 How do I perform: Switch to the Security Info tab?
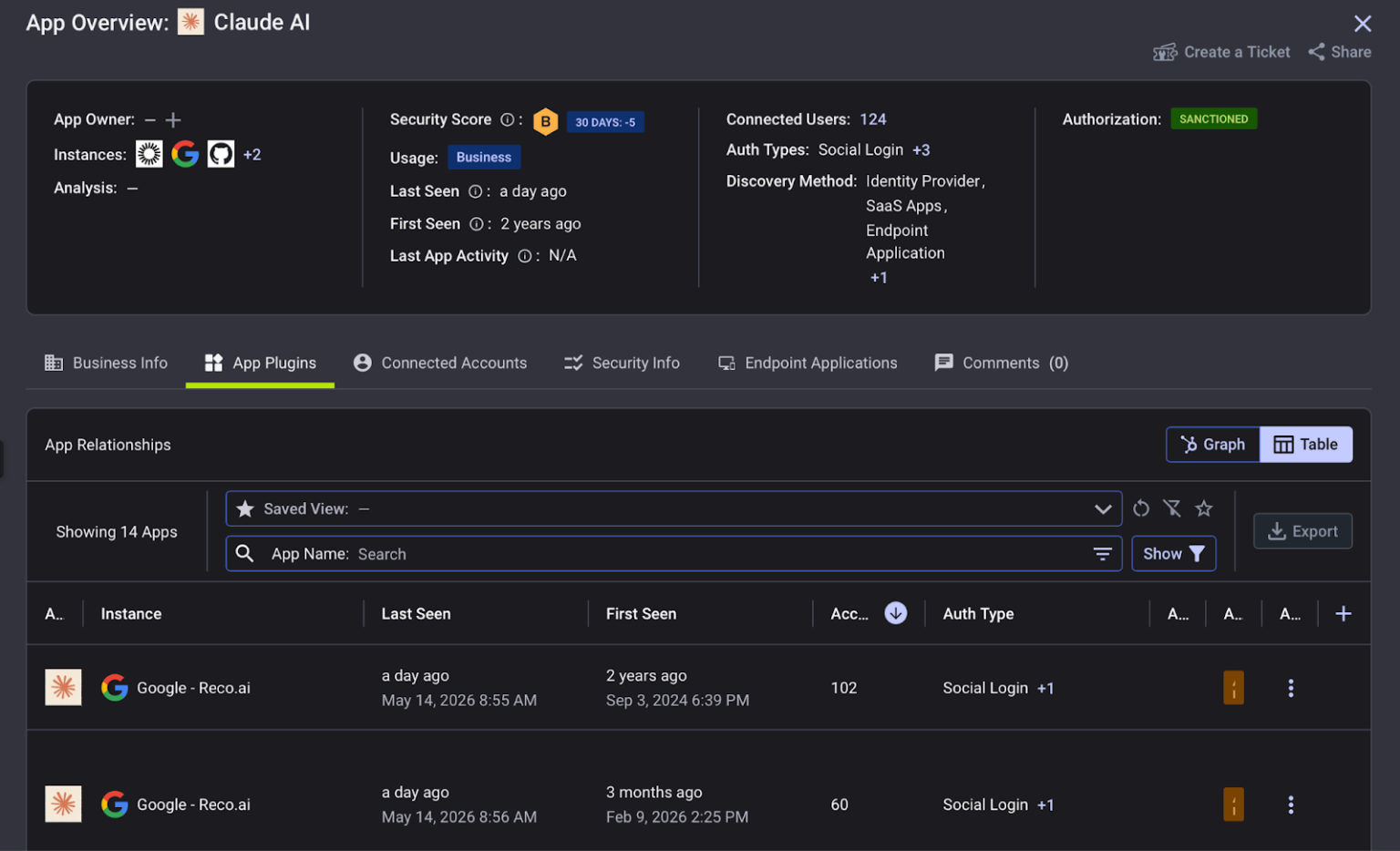point(622,363)
